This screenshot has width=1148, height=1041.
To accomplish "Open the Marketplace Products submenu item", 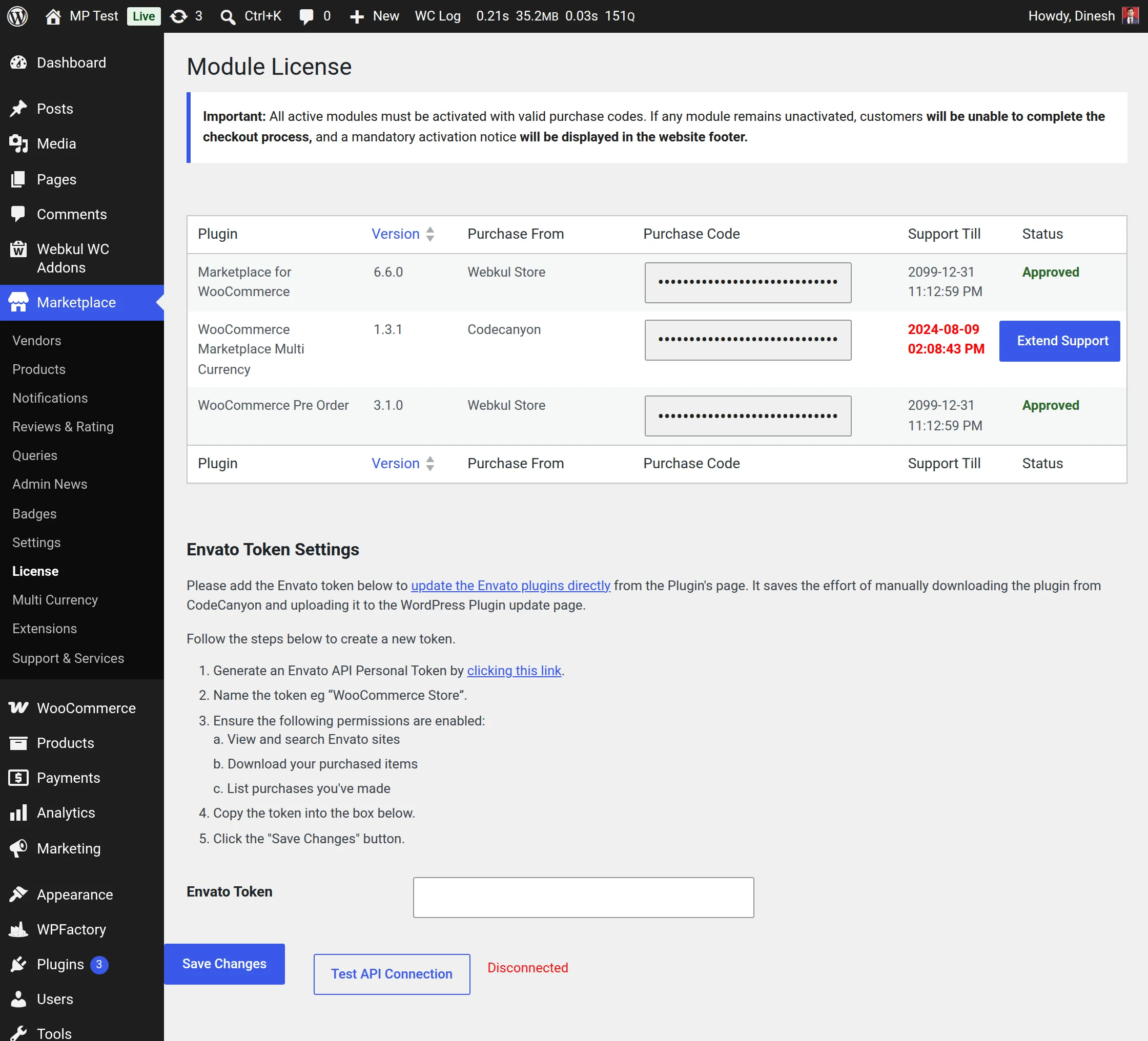I will click(39, 369).
